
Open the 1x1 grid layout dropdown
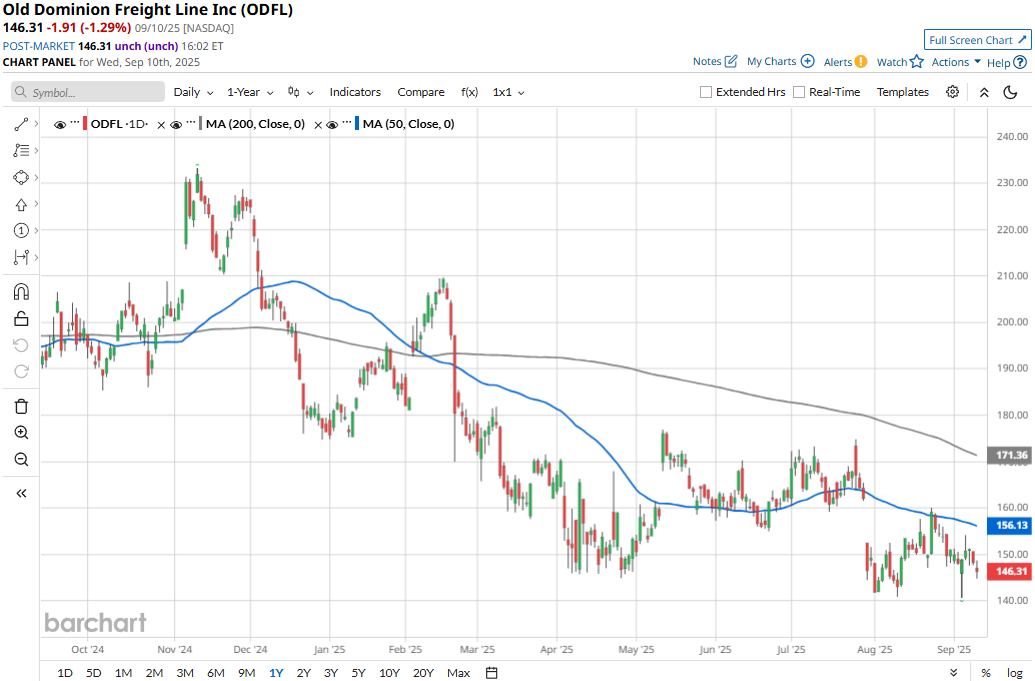(508, 92)
